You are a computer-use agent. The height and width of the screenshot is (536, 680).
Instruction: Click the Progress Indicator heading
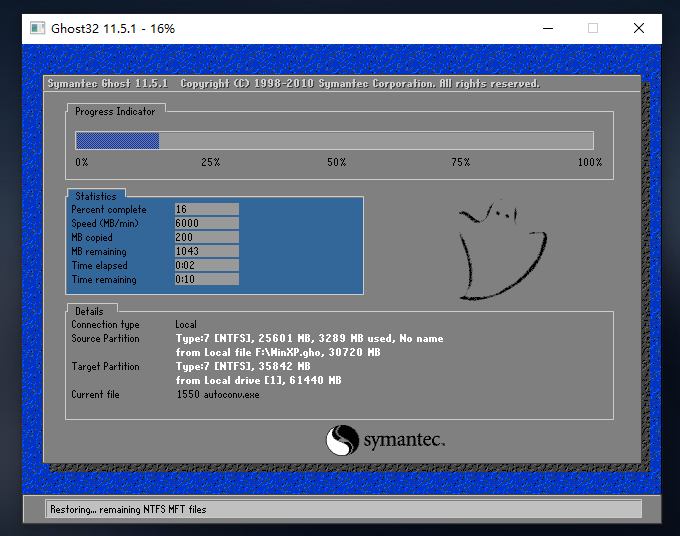(115, 112)
